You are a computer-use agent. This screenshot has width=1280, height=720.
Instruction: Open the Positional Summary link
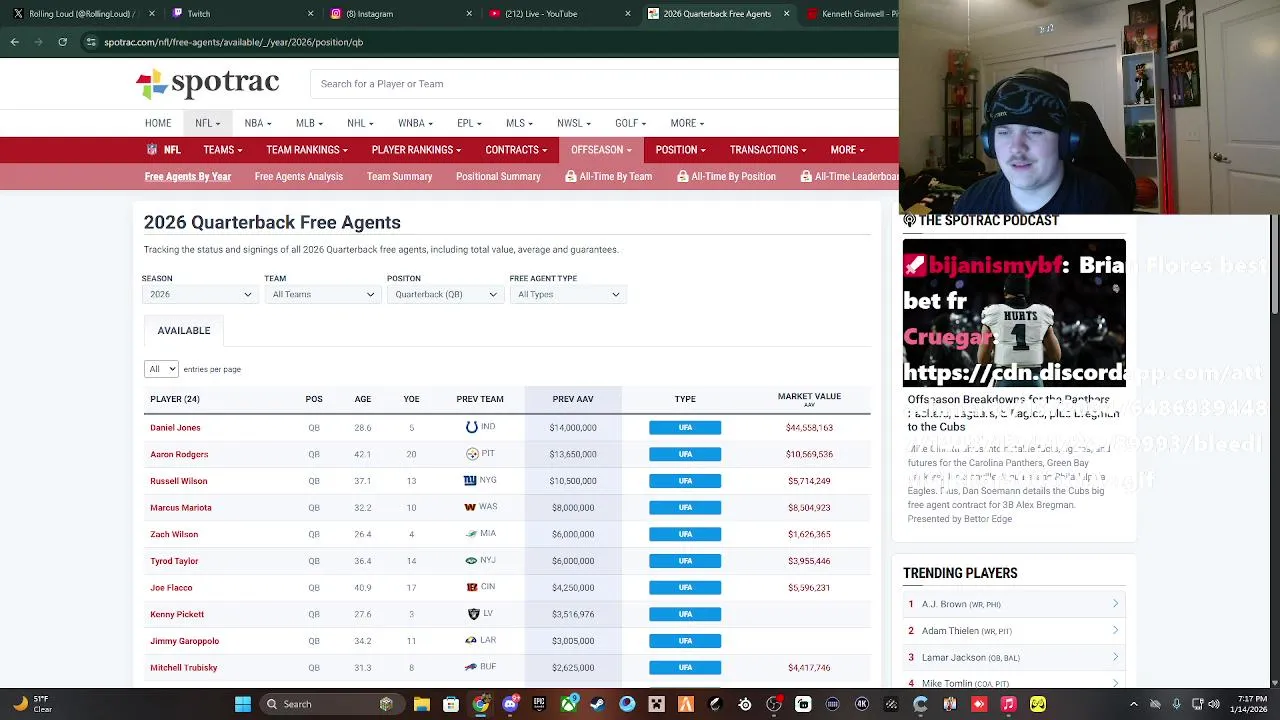coord(498,177)
